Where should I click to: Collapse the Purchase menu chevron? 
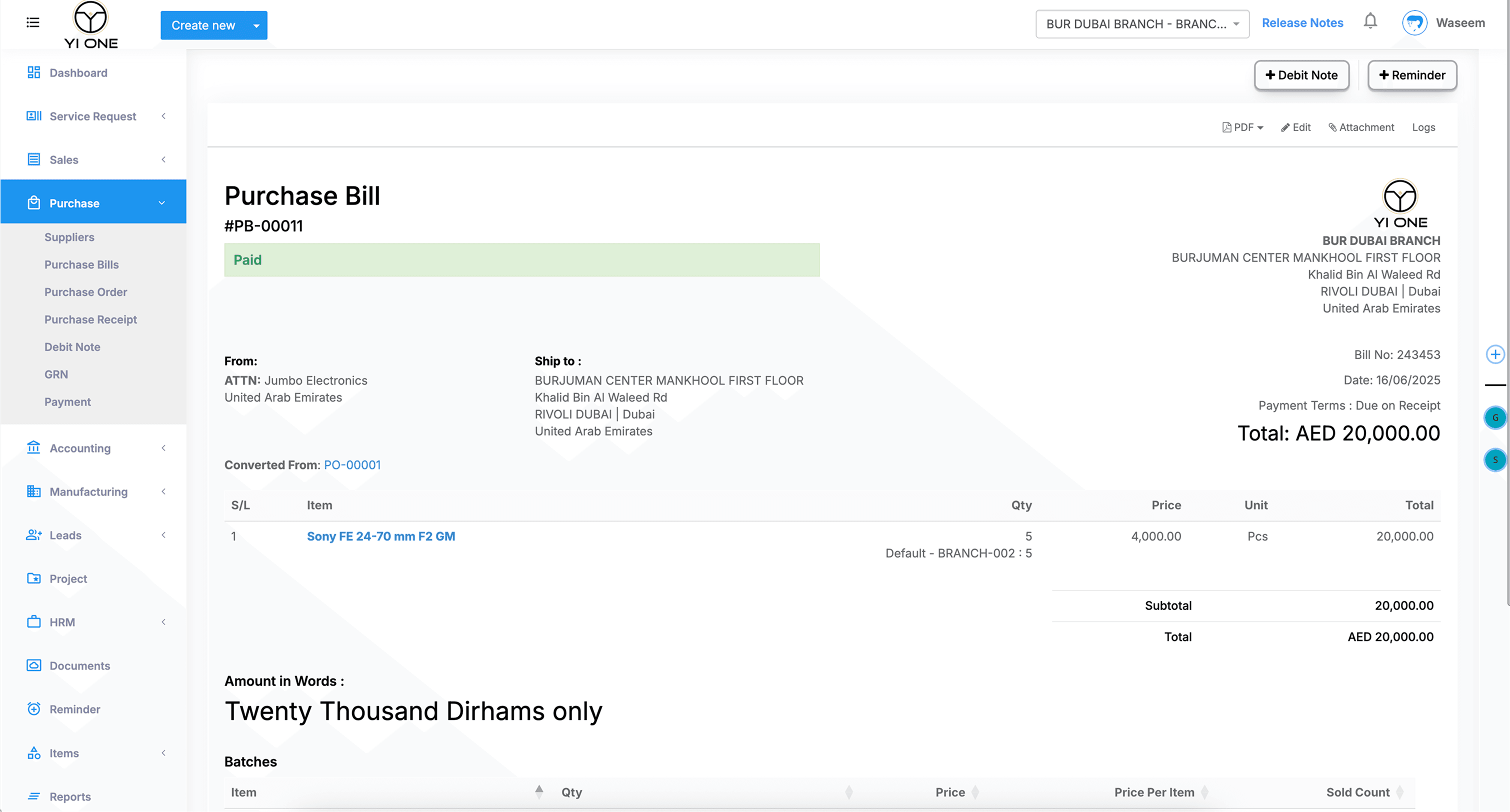(162, 203)
